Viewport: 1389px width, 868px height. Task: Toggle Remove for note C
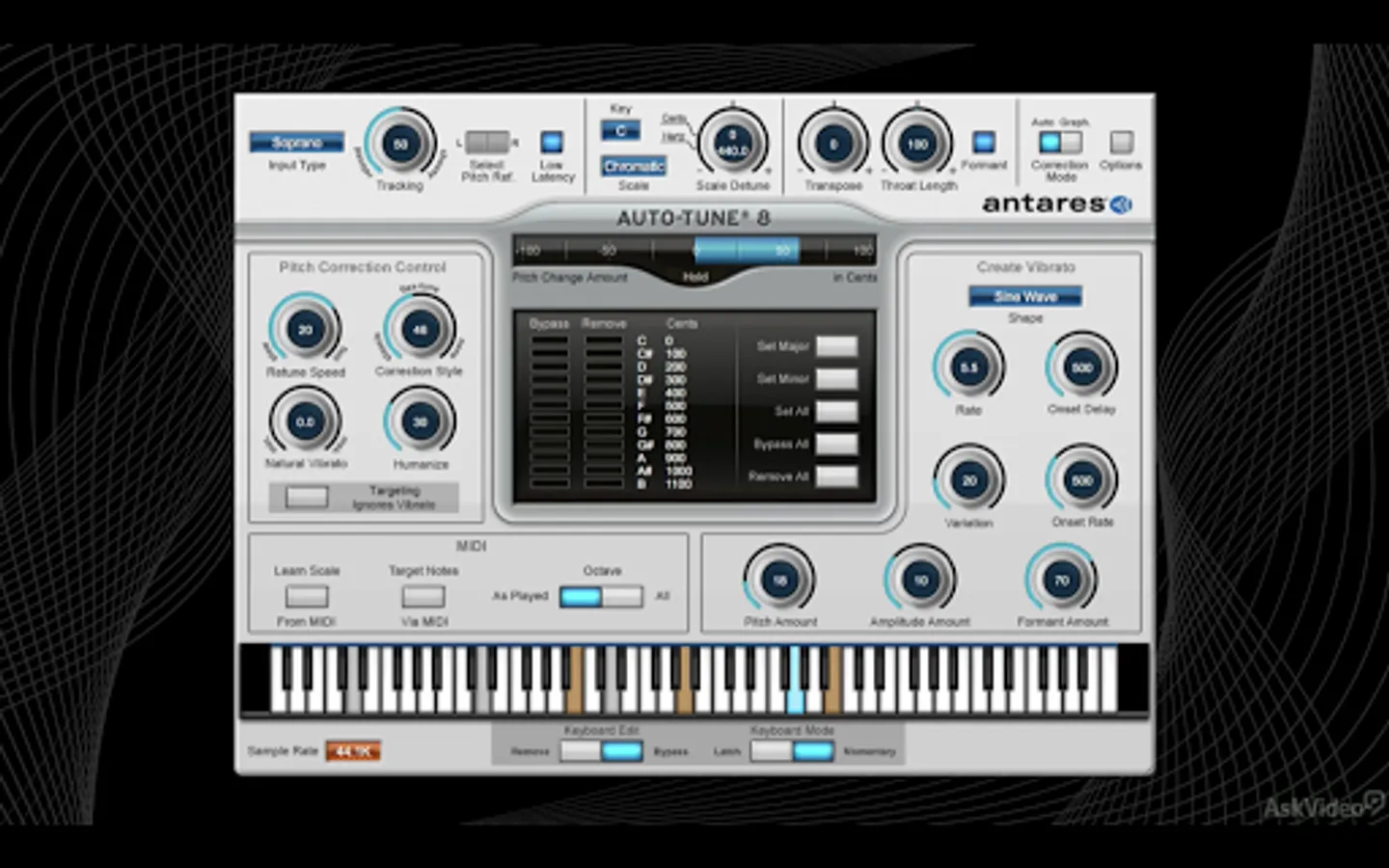point(604,340)
